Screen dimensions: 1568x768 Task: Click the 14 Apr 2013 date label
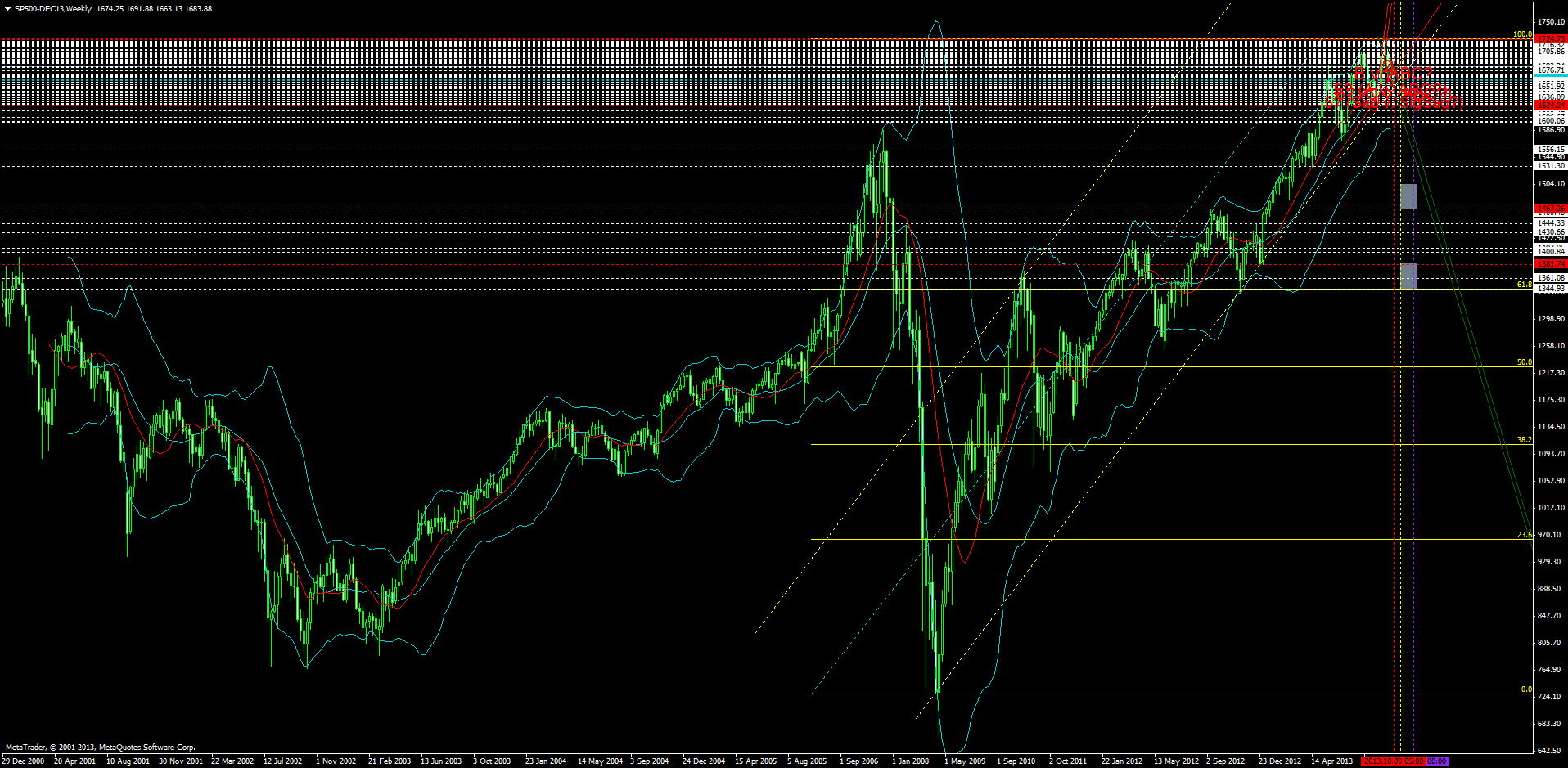[x=1331, y=761]
